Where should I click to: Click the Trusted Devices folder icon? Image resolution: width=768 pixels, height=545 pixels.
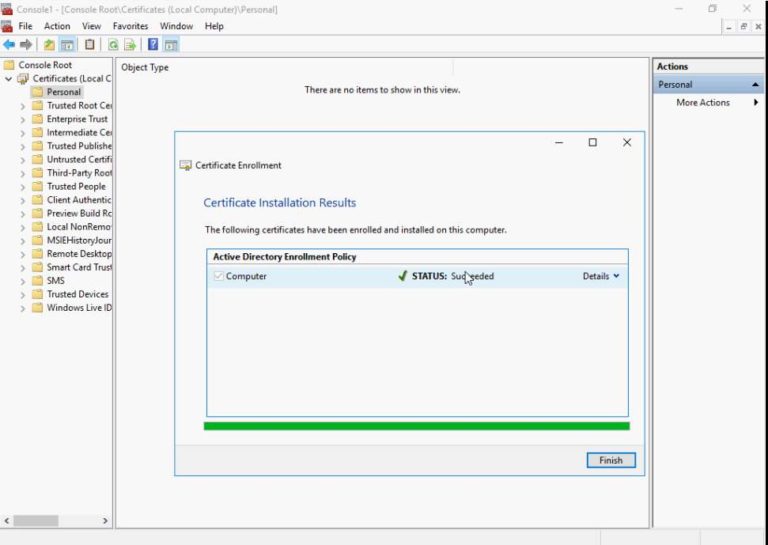tap(37, 294)
